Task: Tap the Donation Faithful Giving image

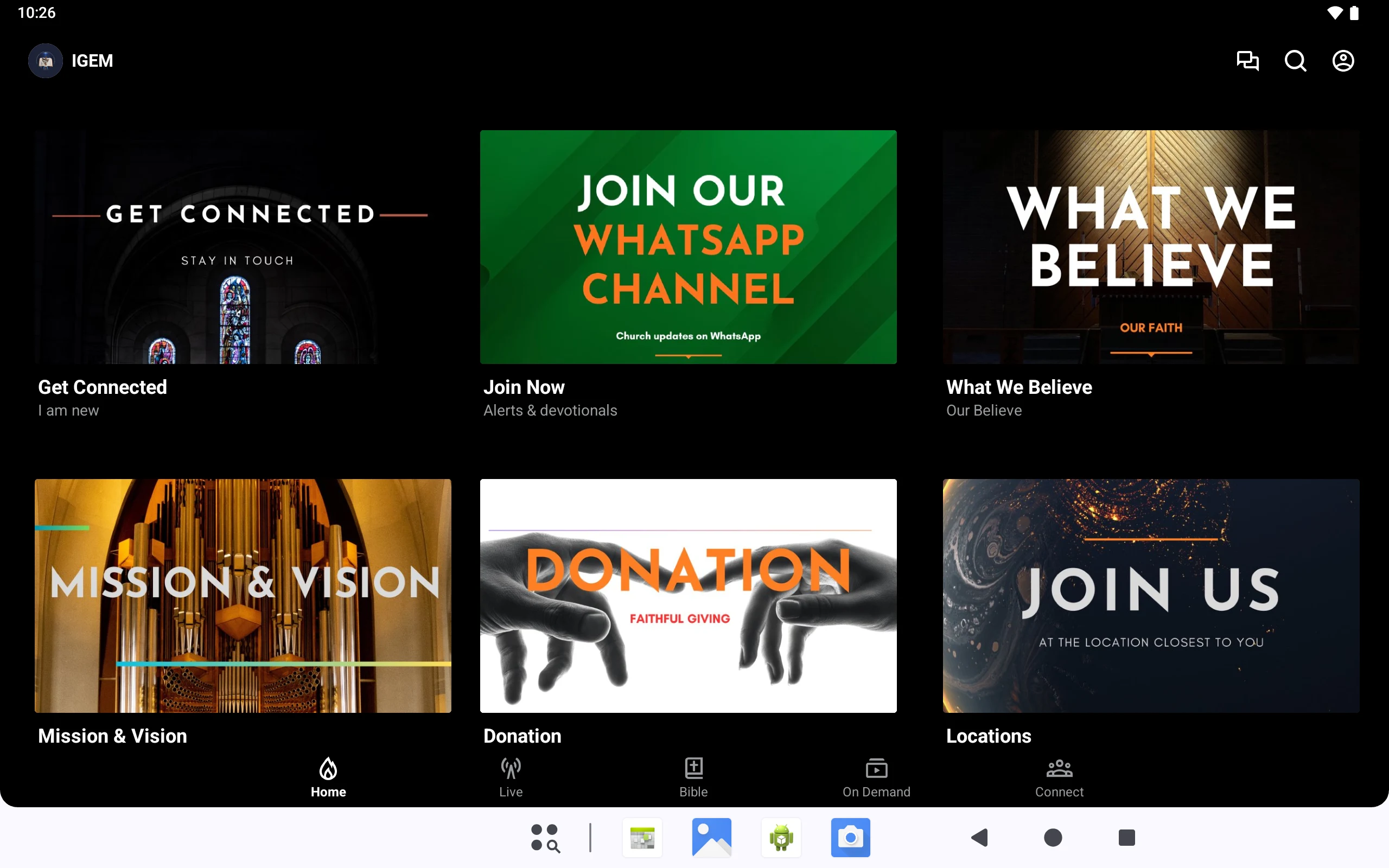Action: click(x=688, y=596)
